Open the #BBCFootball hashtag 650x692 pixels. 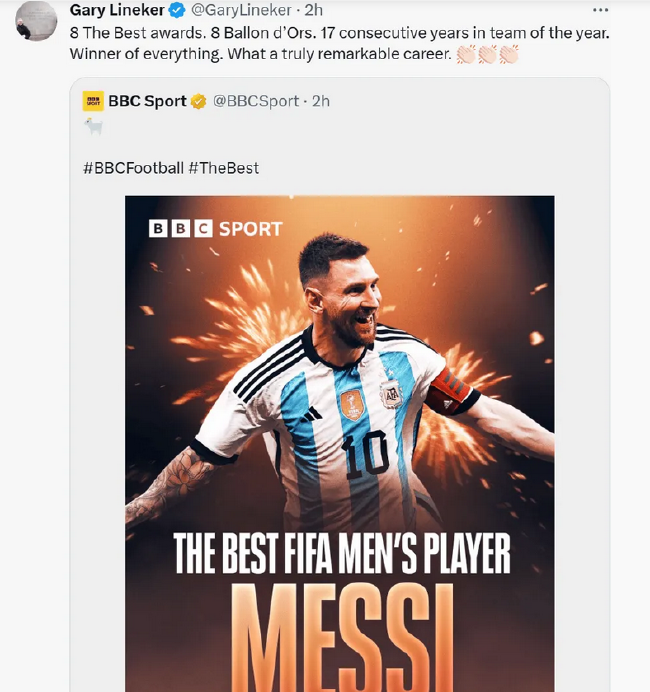point(133,168)
